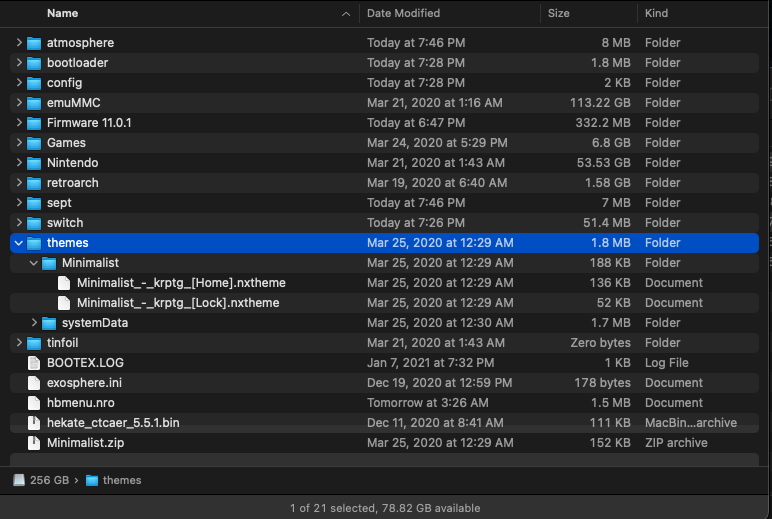Click the 'Jan 7, 2021 at 7:32 PM' date
Screen dimensions: 772x519
[x=430, y=362]
